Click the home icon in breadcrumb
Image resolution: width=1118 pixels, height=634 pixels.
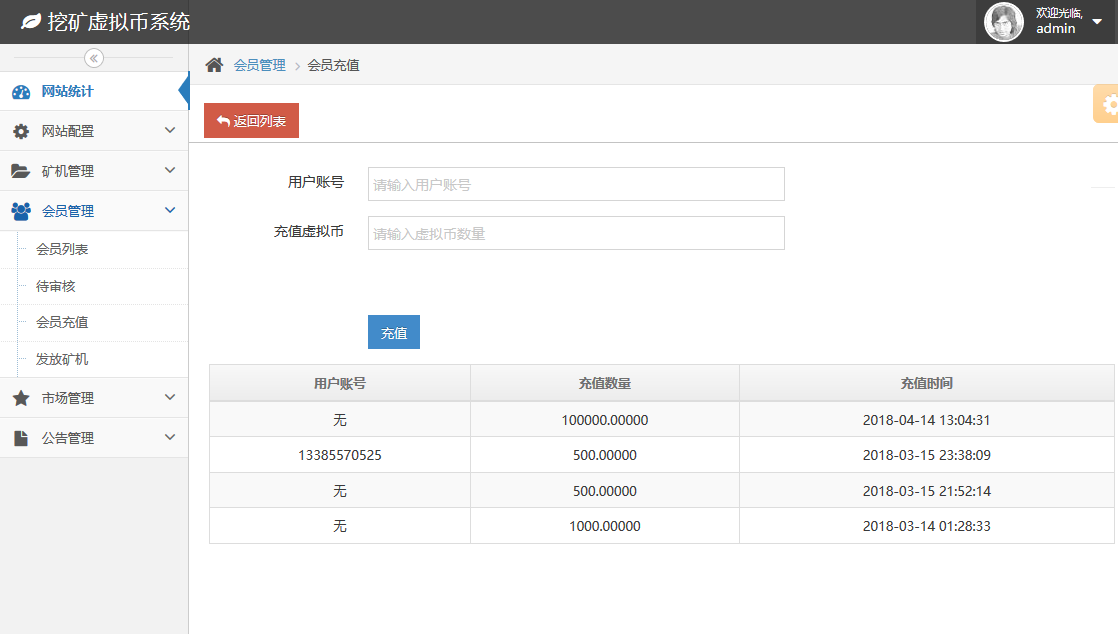[x=214, y=65]
